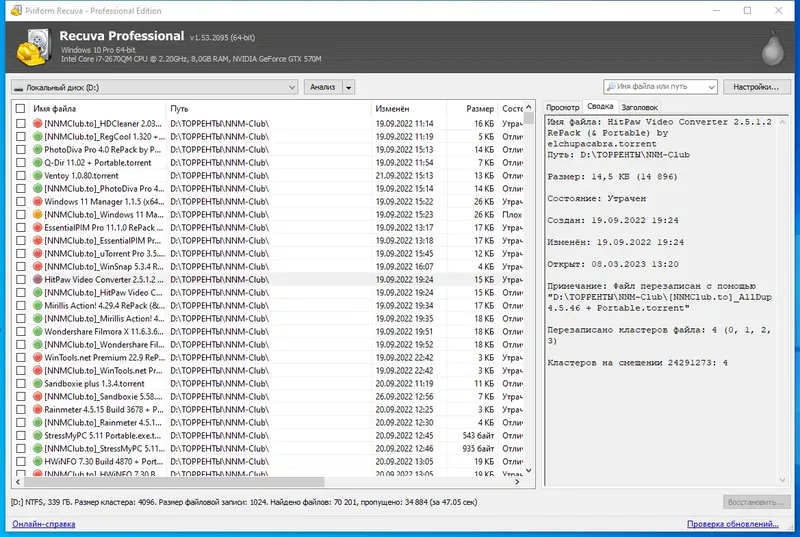The width and height of the screenshot is (800, 537).
Task: Click the Анализ scan button
Action: 323,87
